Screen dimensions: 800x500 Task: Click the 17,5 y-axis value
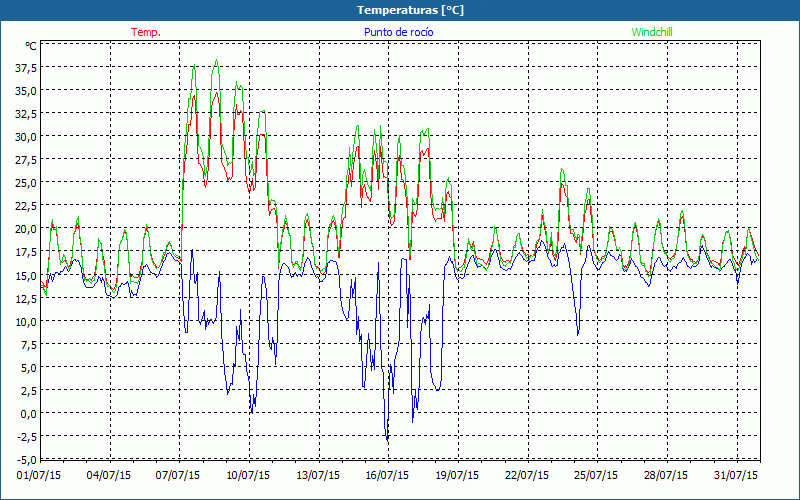point(26,252)
